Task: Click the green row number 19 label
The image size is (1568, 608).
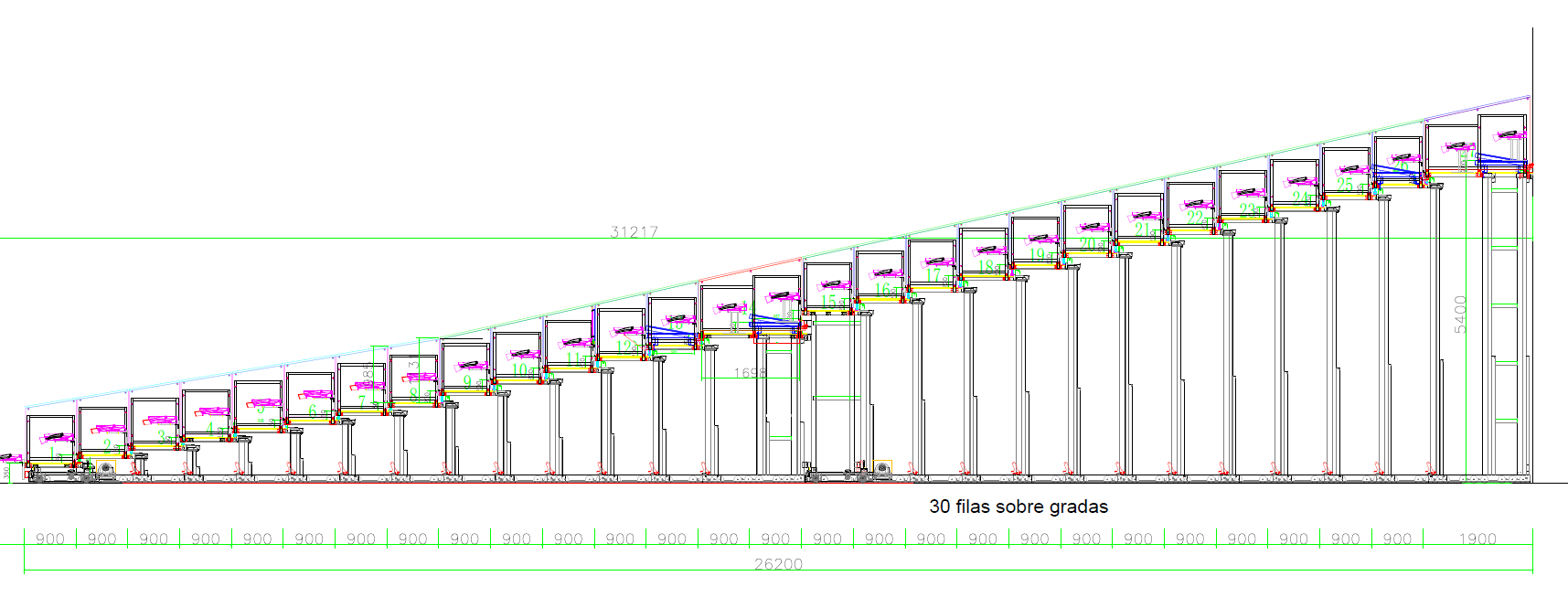Action: [x=1036, y=254]
